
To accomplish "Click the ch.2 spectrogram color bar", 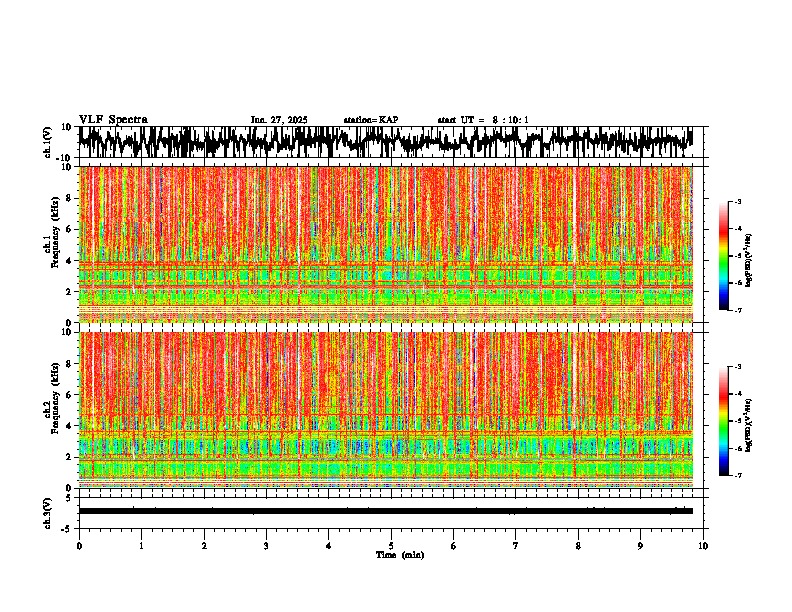I will [723, 421].
